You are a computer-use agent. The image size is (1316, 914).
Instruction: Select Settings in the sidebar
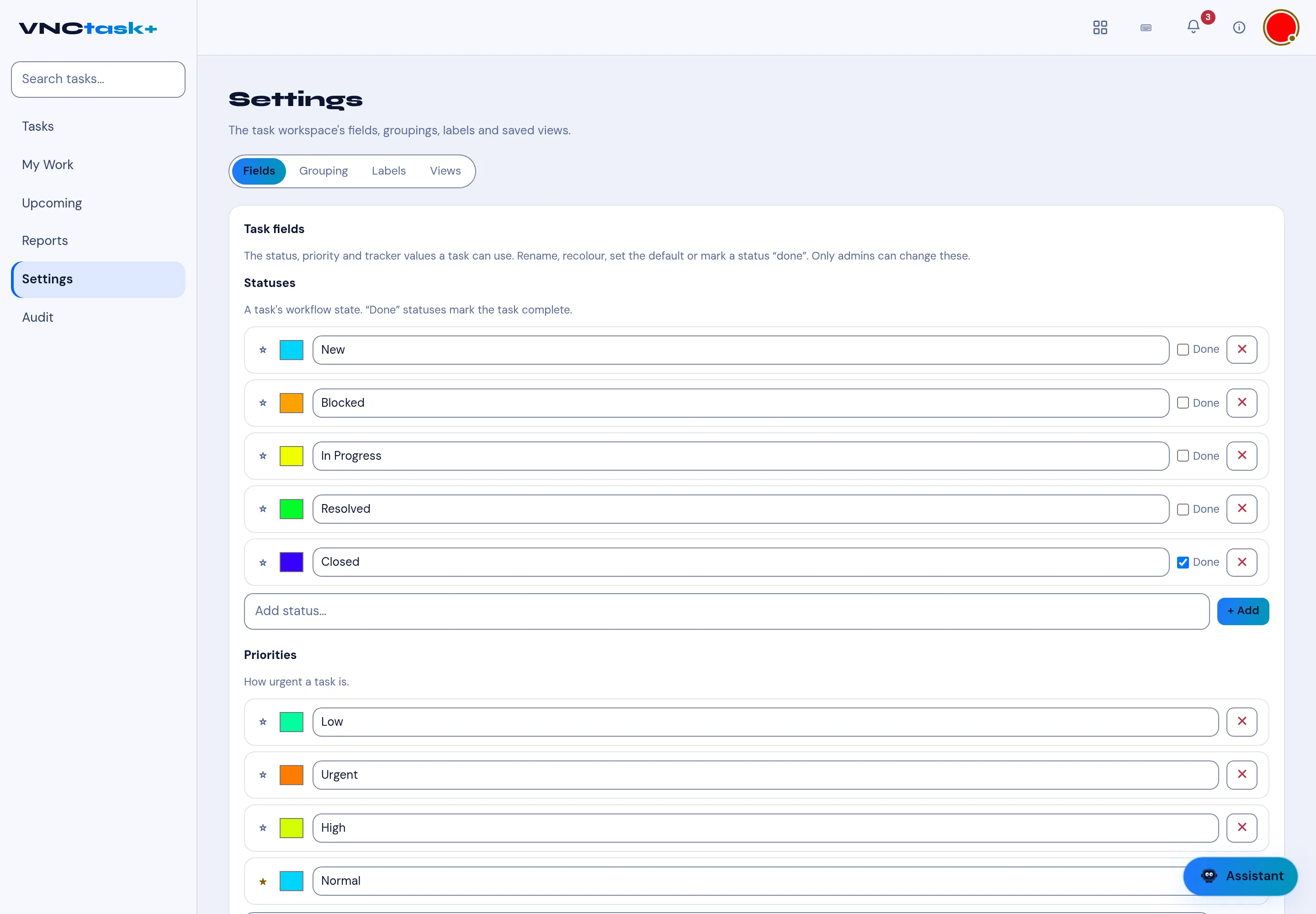coord(98,280)
